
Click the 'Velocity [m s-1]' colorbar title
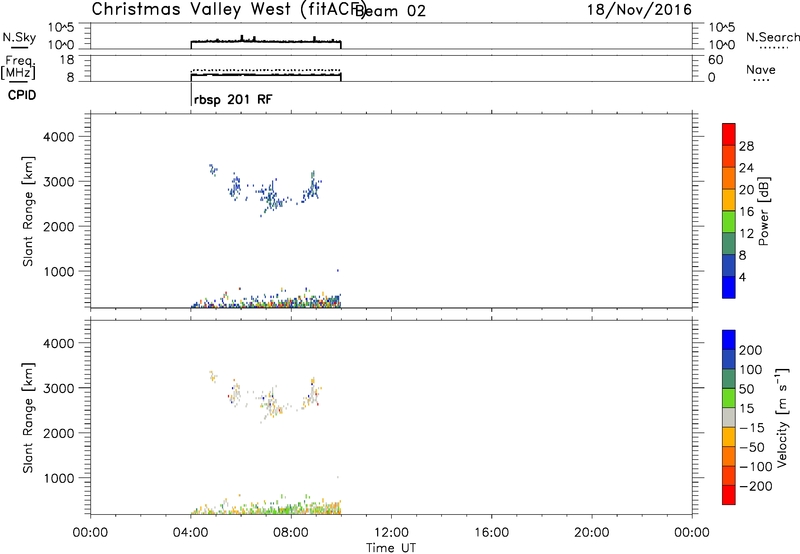coord(782,417)
